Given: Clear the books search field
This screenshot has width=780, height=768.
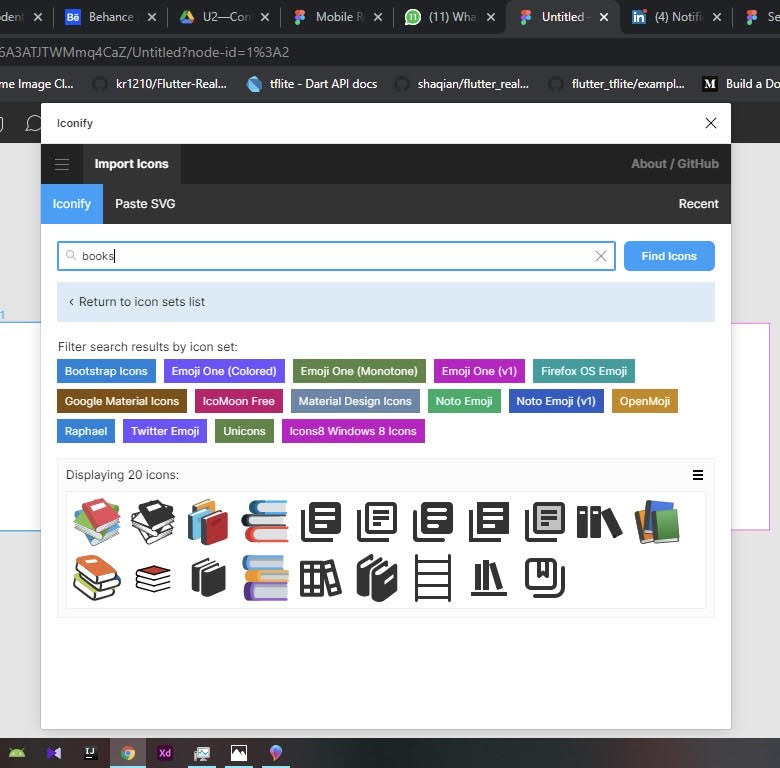Looking at the screenshot, I should (600, 256).
